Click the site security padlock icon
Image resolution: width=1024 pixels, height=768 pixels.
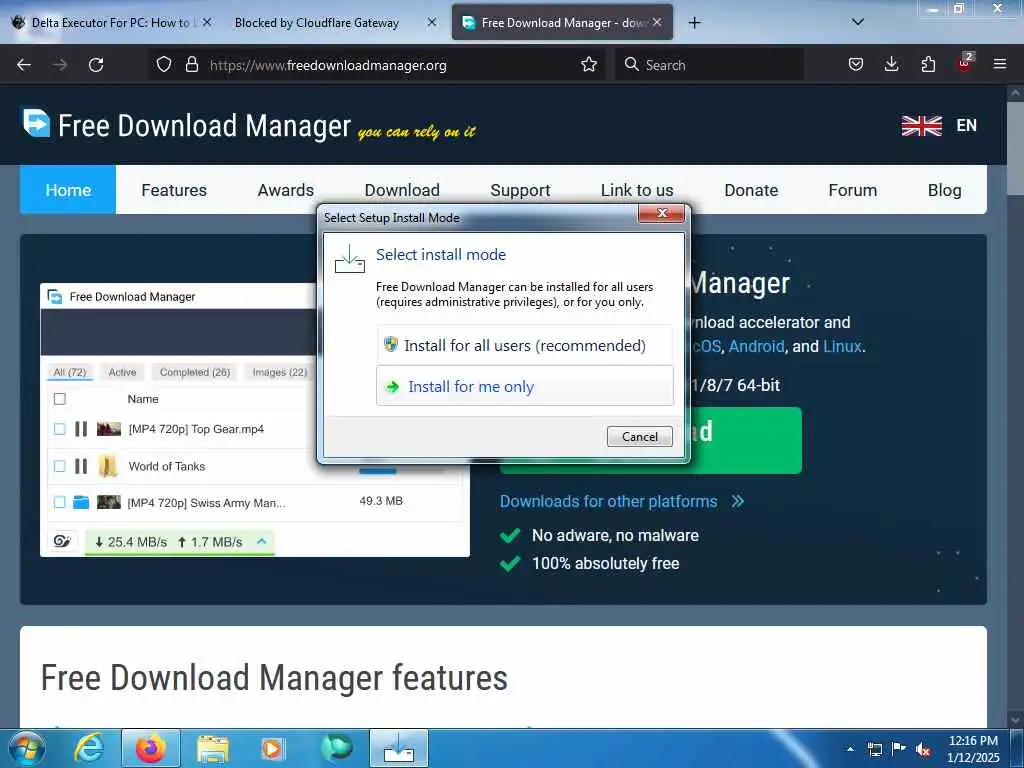[191, 65]
